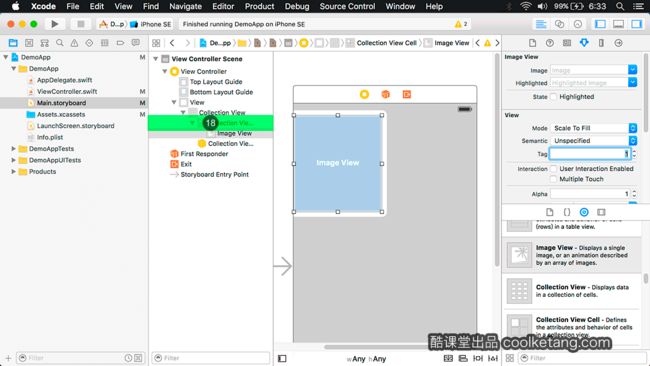
Task: Toggle the document outline panel
Action: tap(282, 358)
